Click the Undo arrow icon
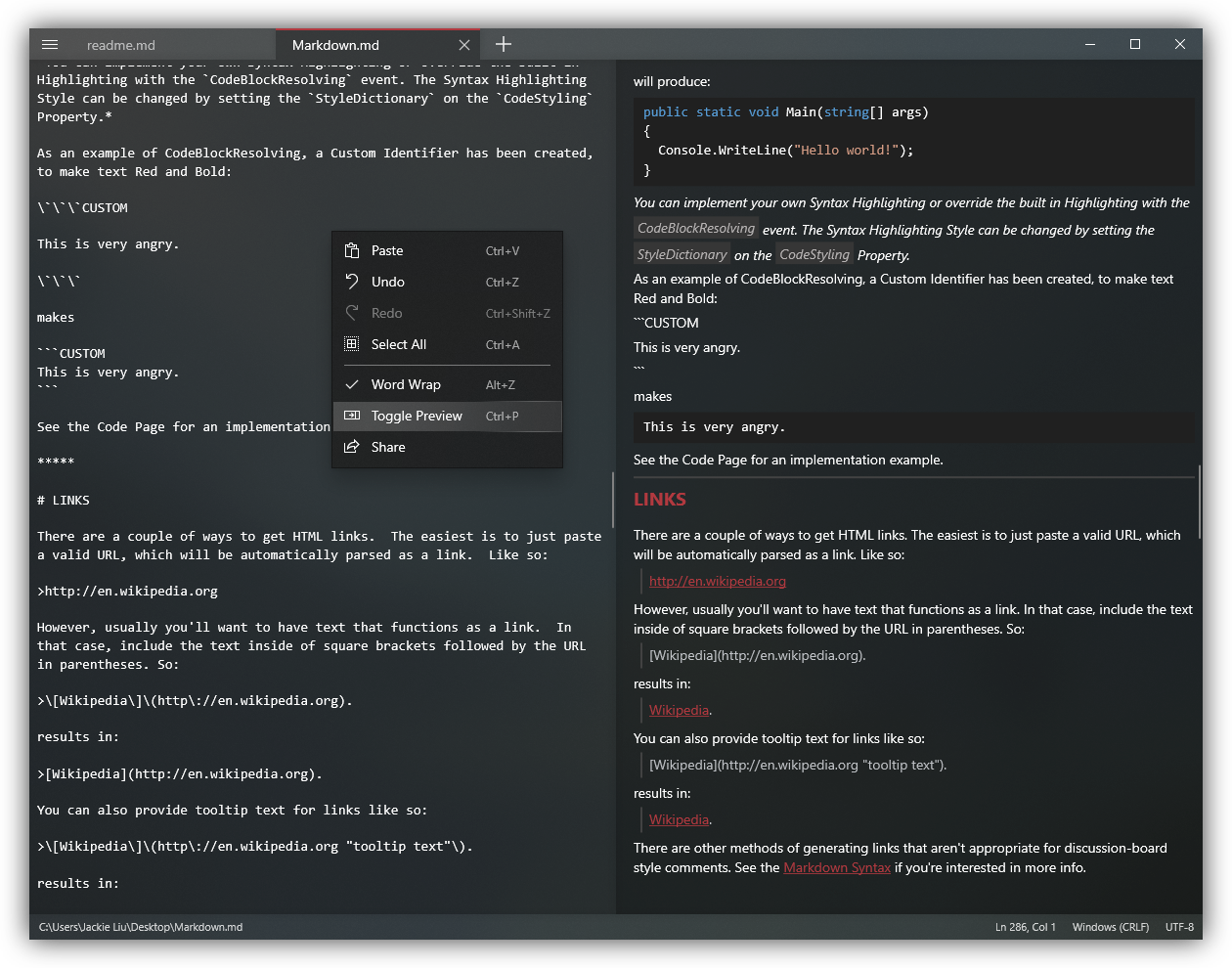1232x968 pixels. point(352,282)
